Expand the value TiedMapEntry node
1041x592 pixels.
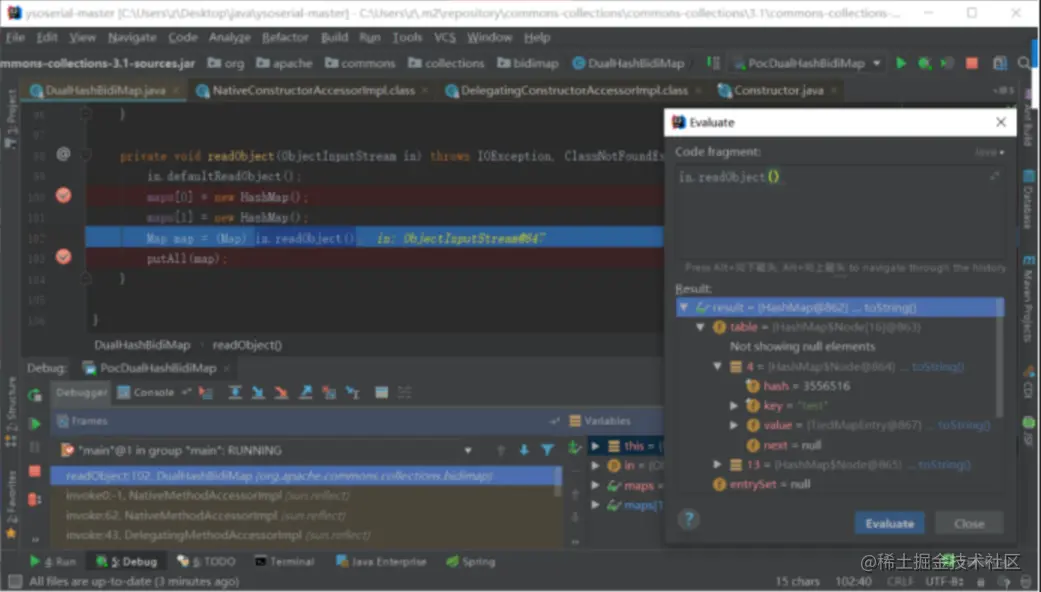pyautogui.click(x=734, y=425)
